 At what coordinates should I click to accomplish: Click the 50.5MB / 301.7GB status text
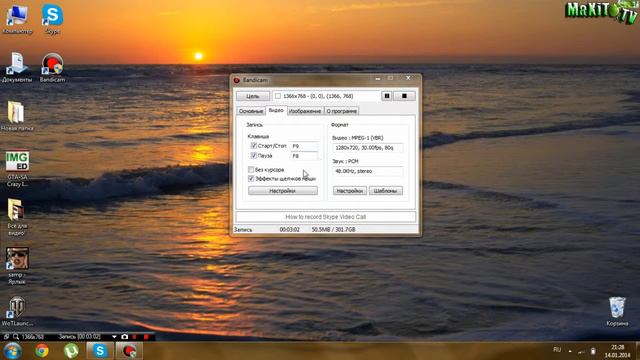pyautogui.click(x=333, y=230)
